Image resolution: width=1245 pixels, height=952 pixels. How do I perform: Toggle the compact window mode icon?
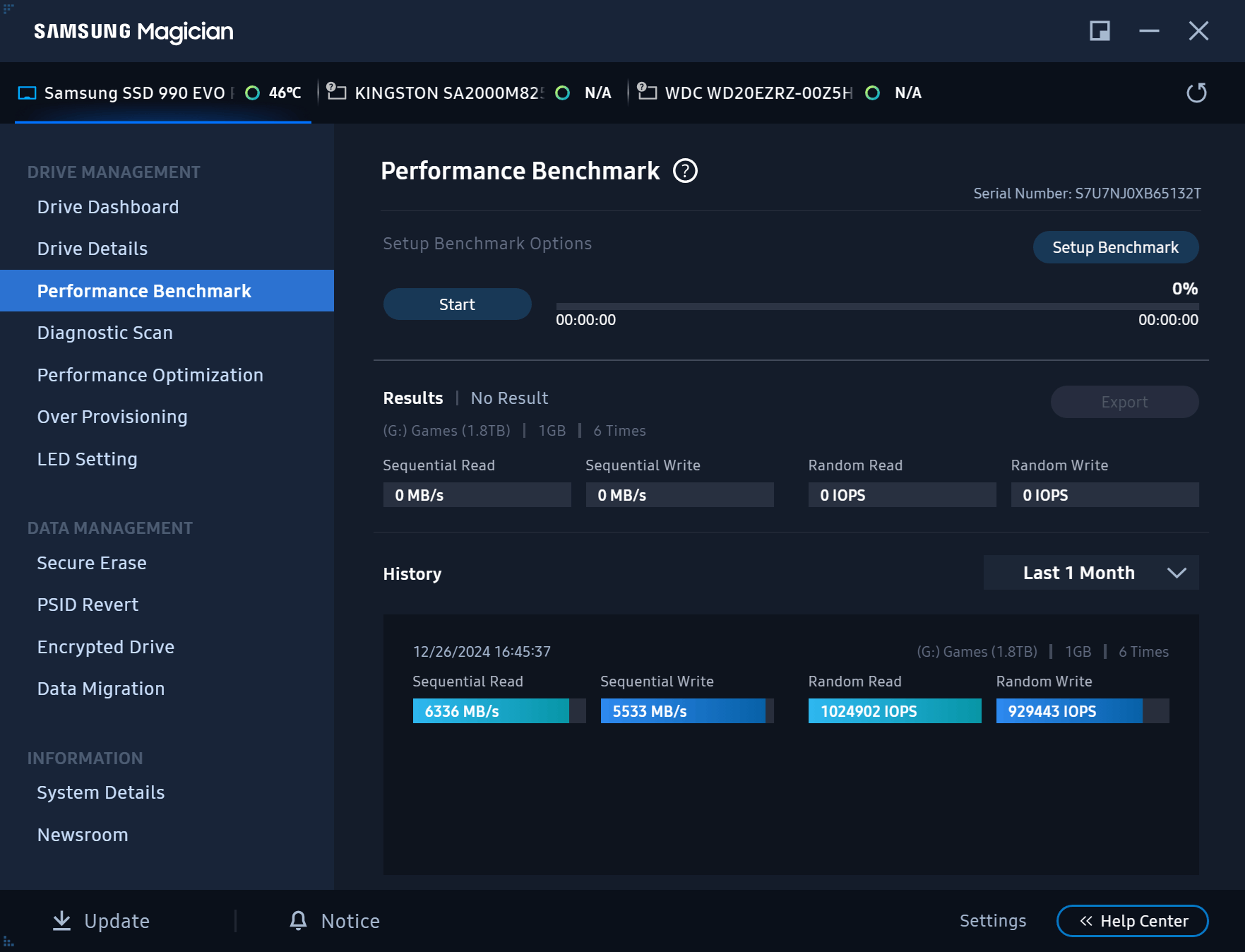coord(1100,31)
